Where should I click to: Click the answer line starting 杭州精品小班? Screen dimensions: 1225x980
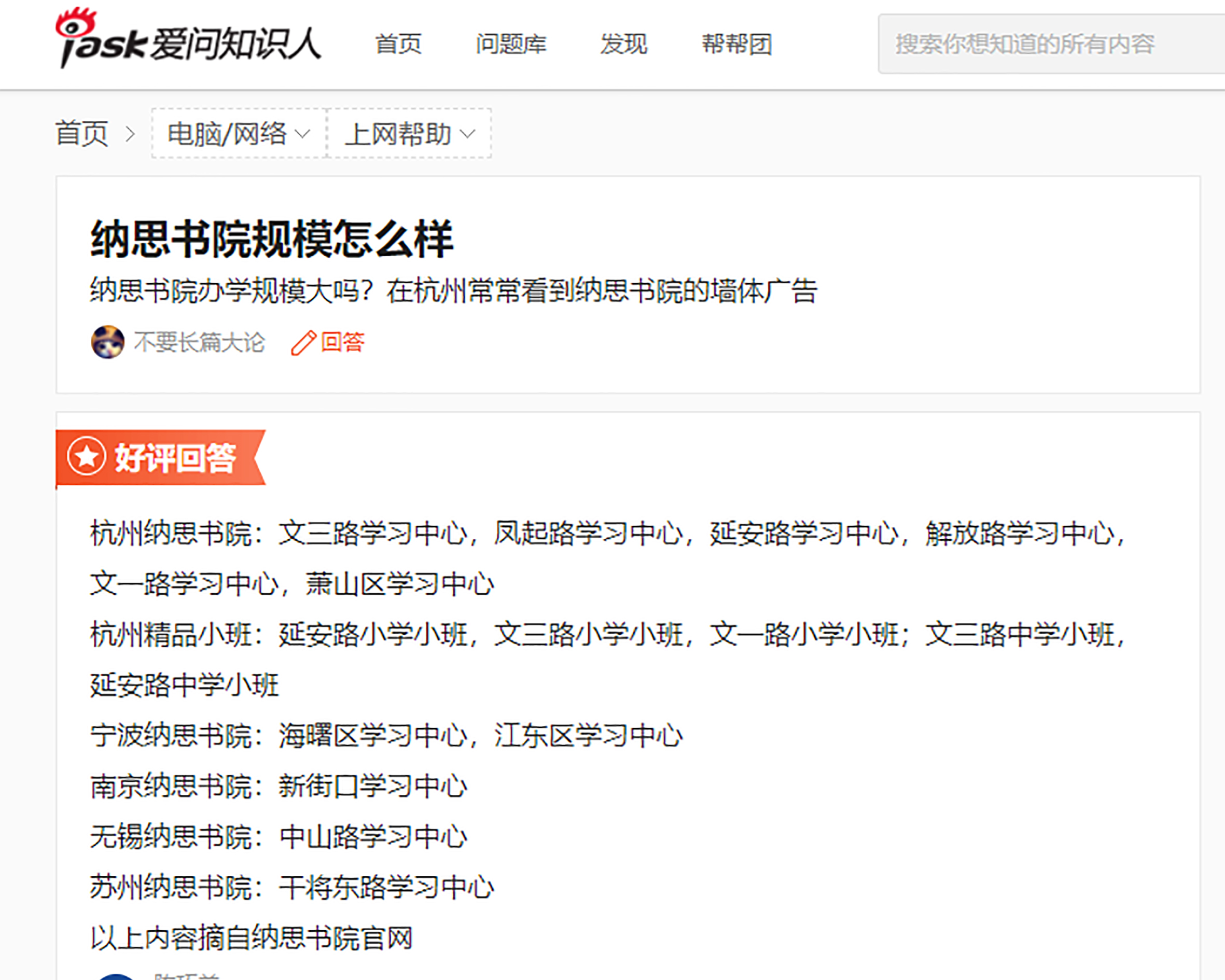point(607,634)
